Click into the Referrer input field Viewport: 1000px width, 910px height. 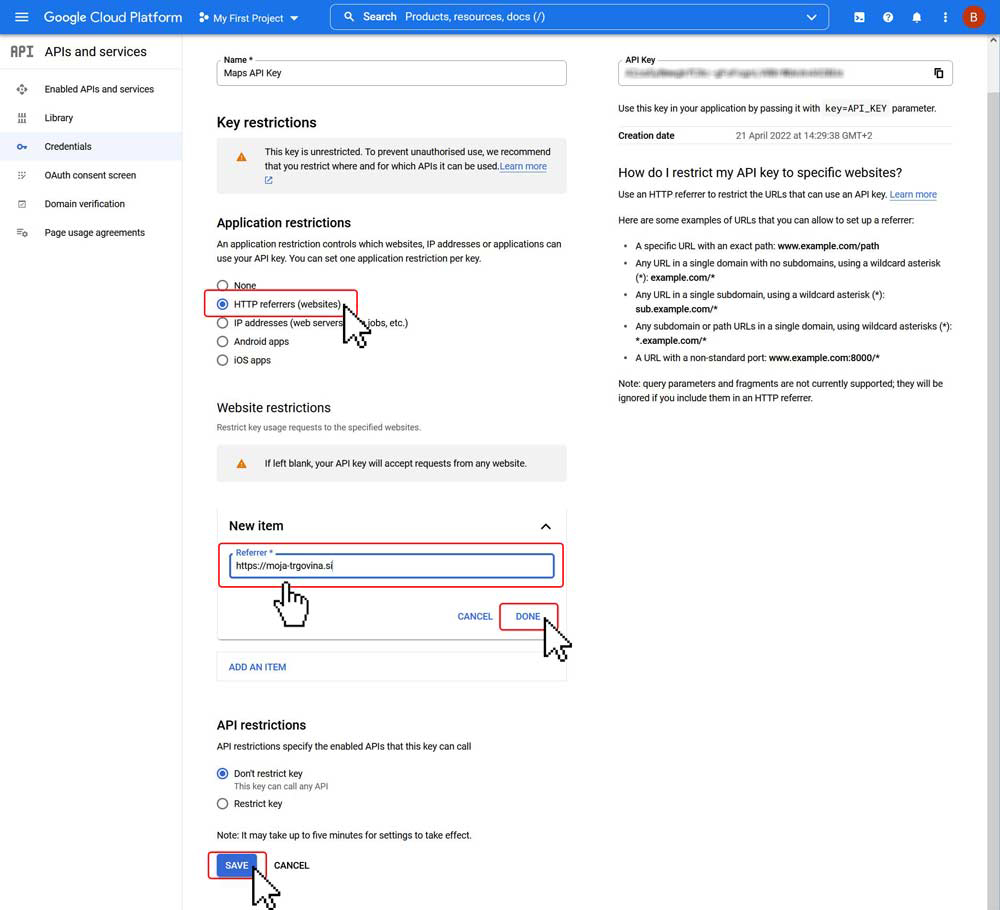point(391,566)
